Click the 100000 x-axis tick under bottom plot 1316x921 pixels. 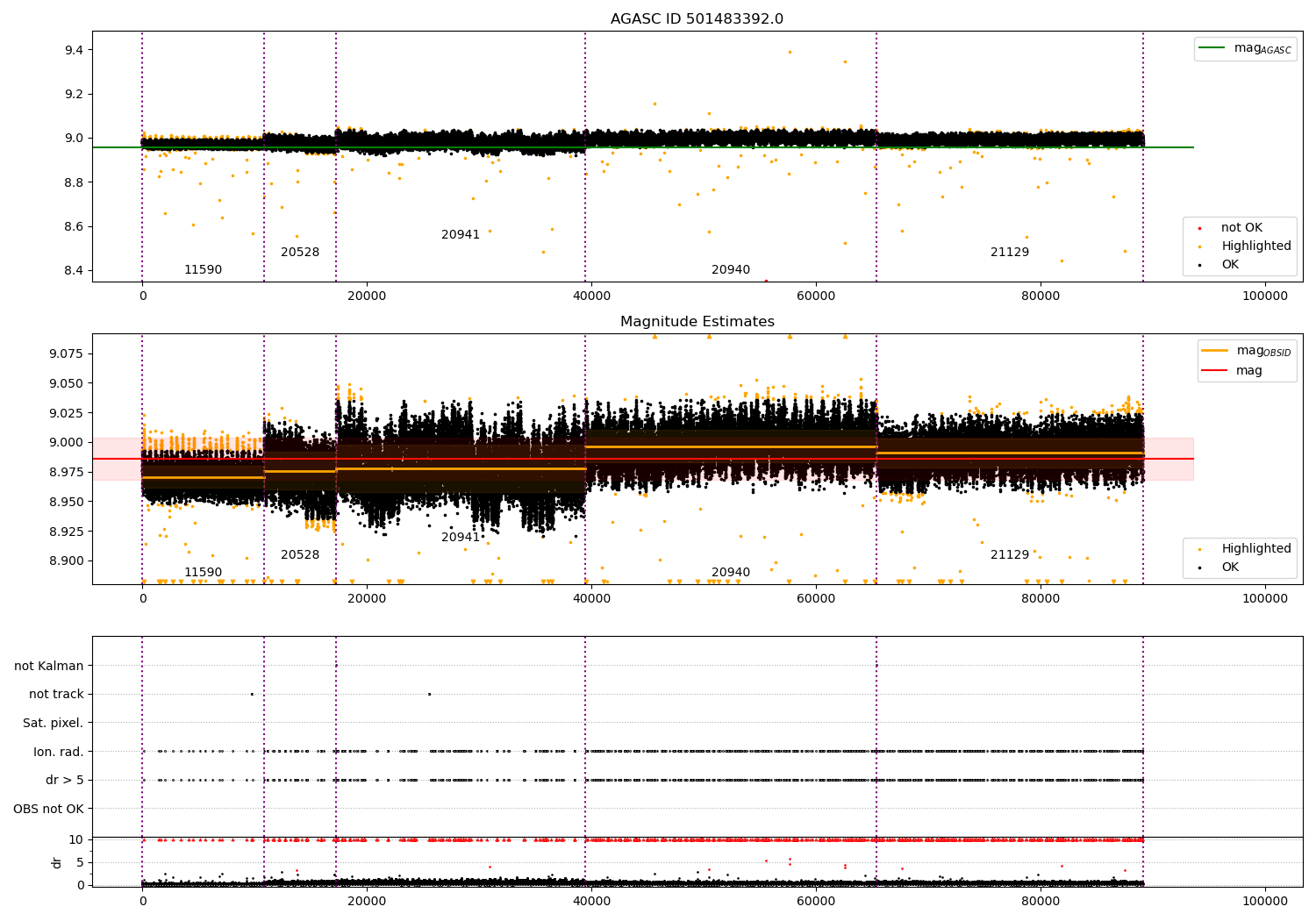tap(1265, 902)
